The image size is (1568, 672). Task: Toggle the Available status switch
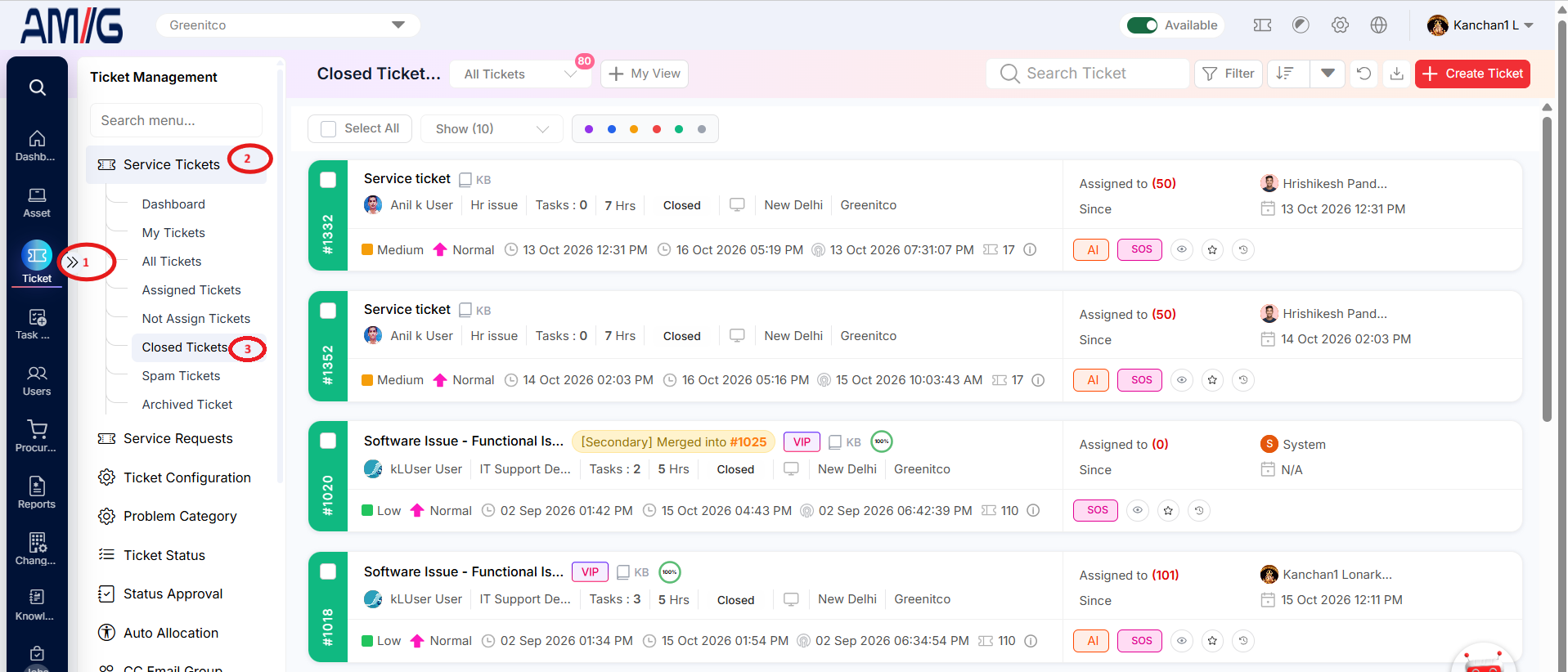point(1142,25)
